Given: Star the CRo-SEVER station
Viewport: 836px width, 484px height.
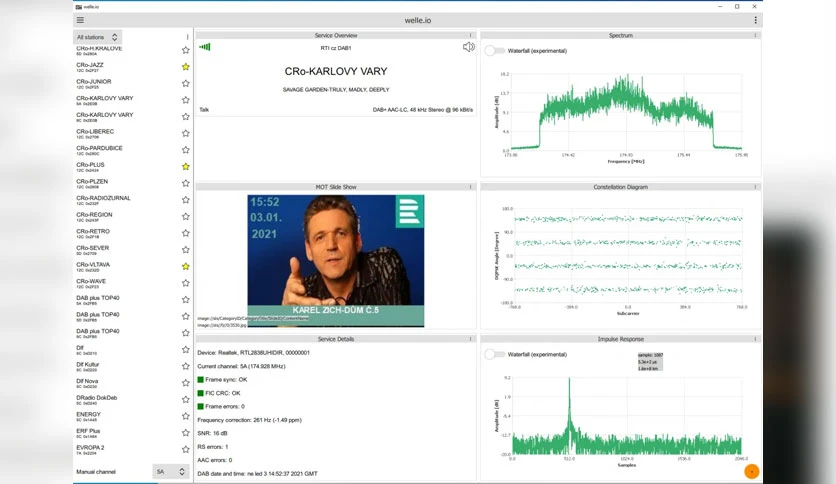Looking at the screenshot, I should [186, 249].
